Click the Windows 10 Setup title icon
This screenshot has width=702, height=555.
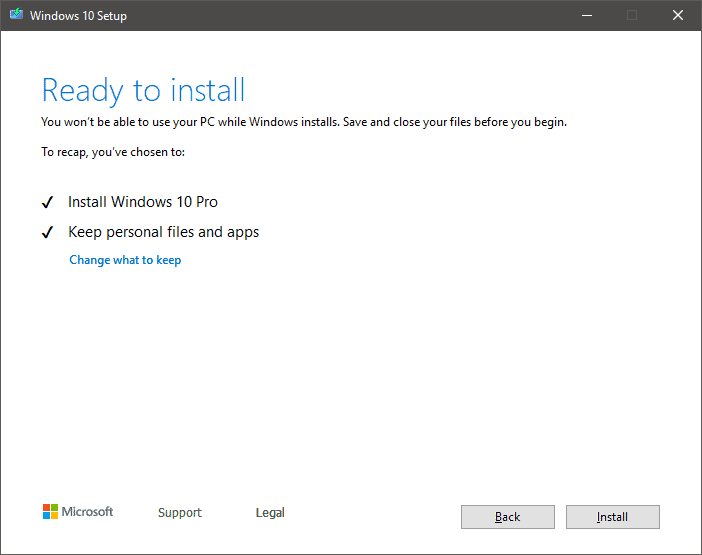coord(16,15)
